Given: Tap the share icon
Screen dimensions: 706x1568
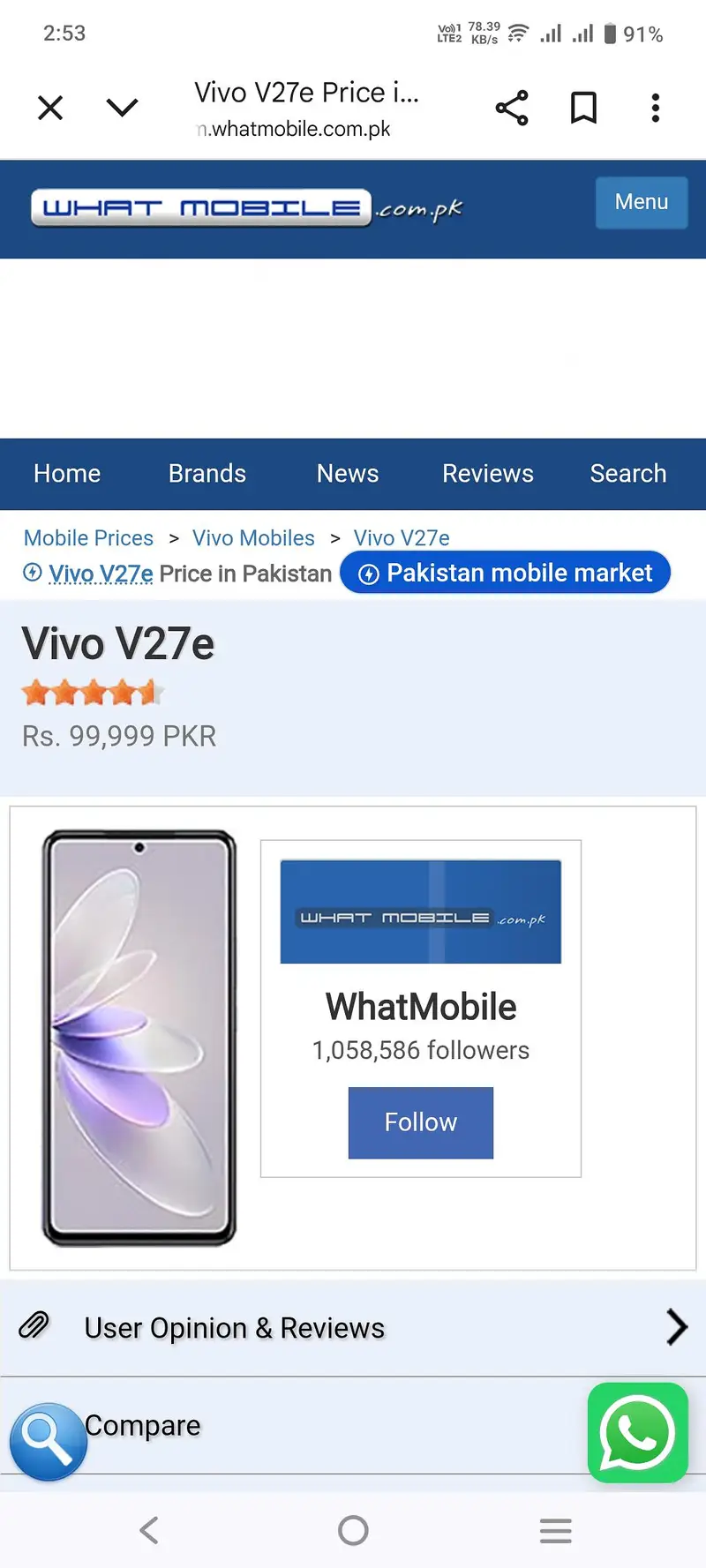Looking at the screenshot, I should point(512,108).
